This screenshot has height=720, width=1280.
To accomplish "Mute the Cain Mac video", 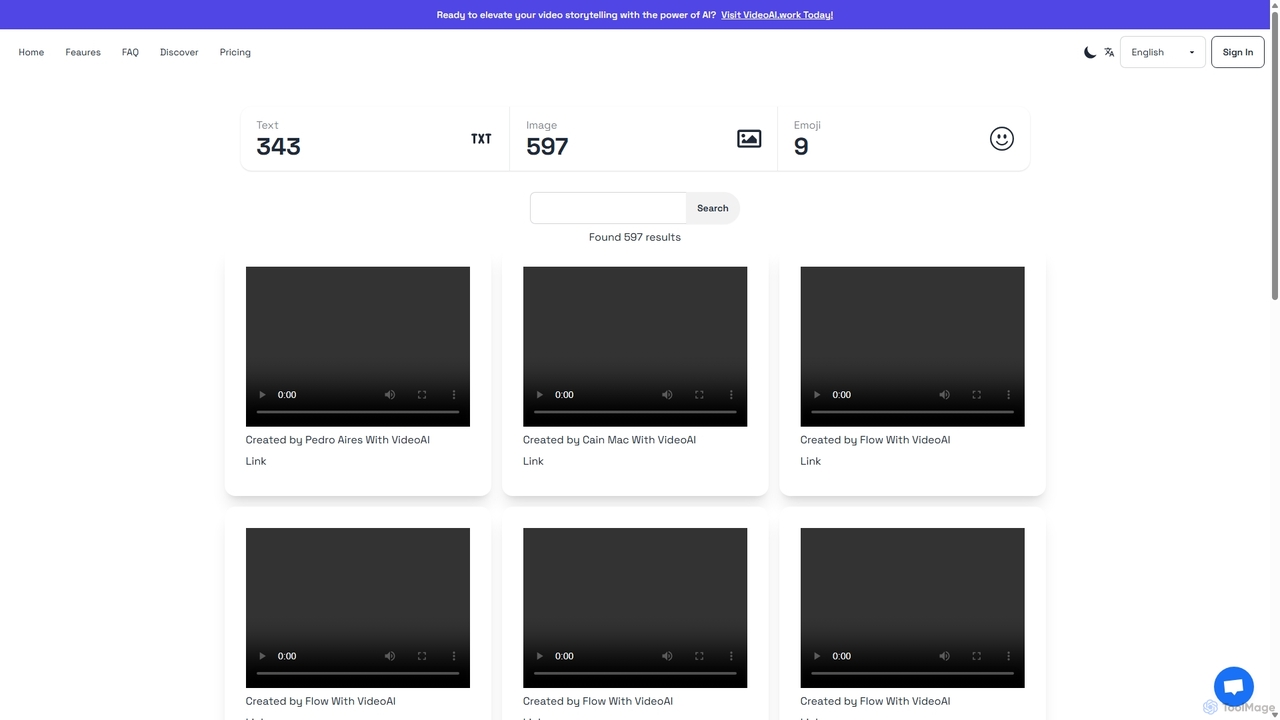I will (x=667, y=395).
